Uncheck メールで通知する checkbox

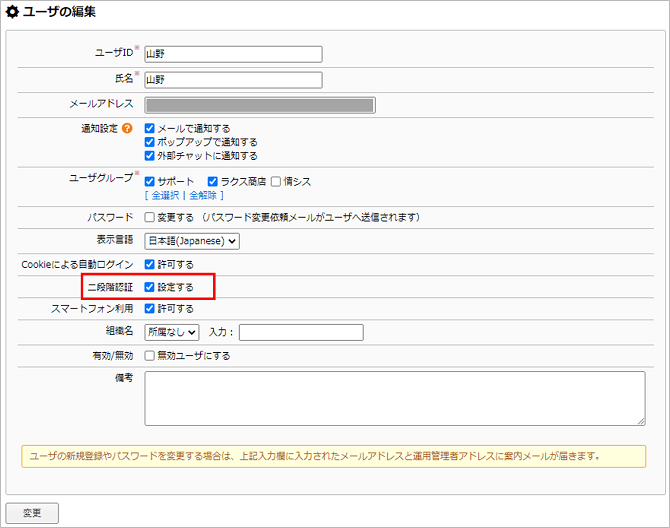click(149, 128)
